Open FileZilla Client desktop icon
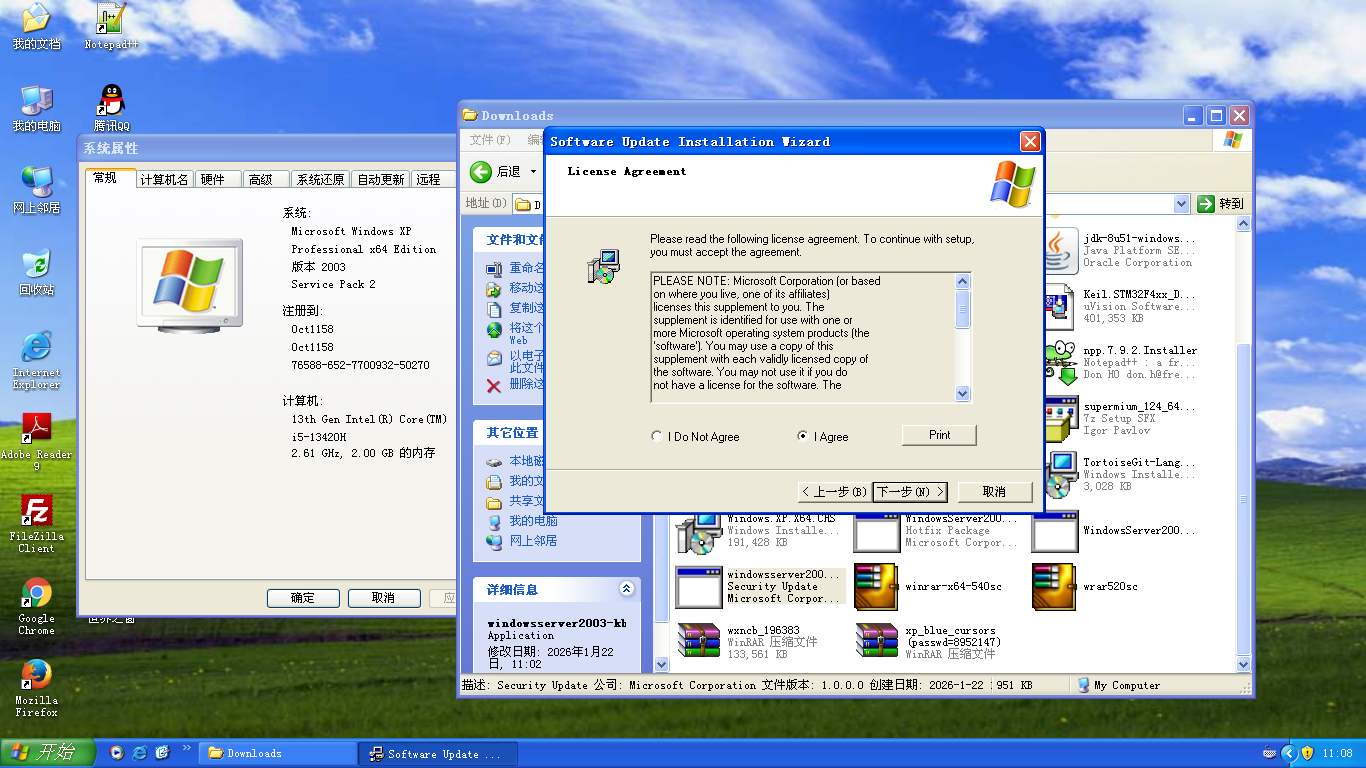The image size is (1366, 768). (36, 512)
